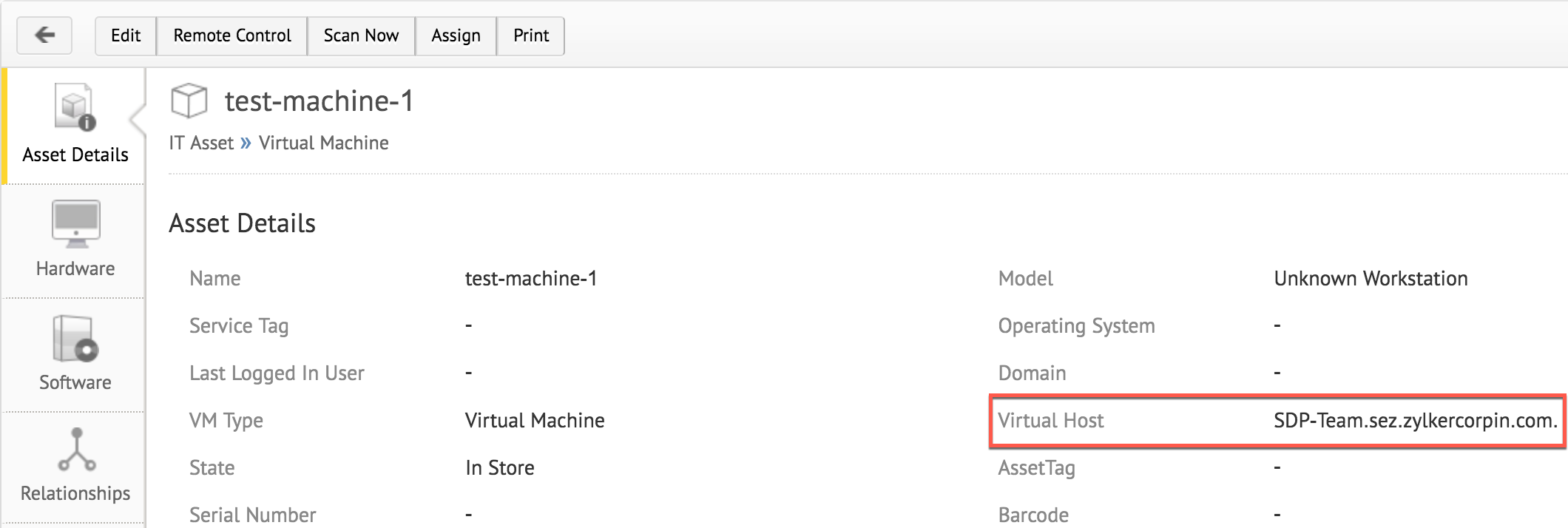1568x528 pixels.
Task: Start a scan with Scan Now
Action: tap(361, 35)
